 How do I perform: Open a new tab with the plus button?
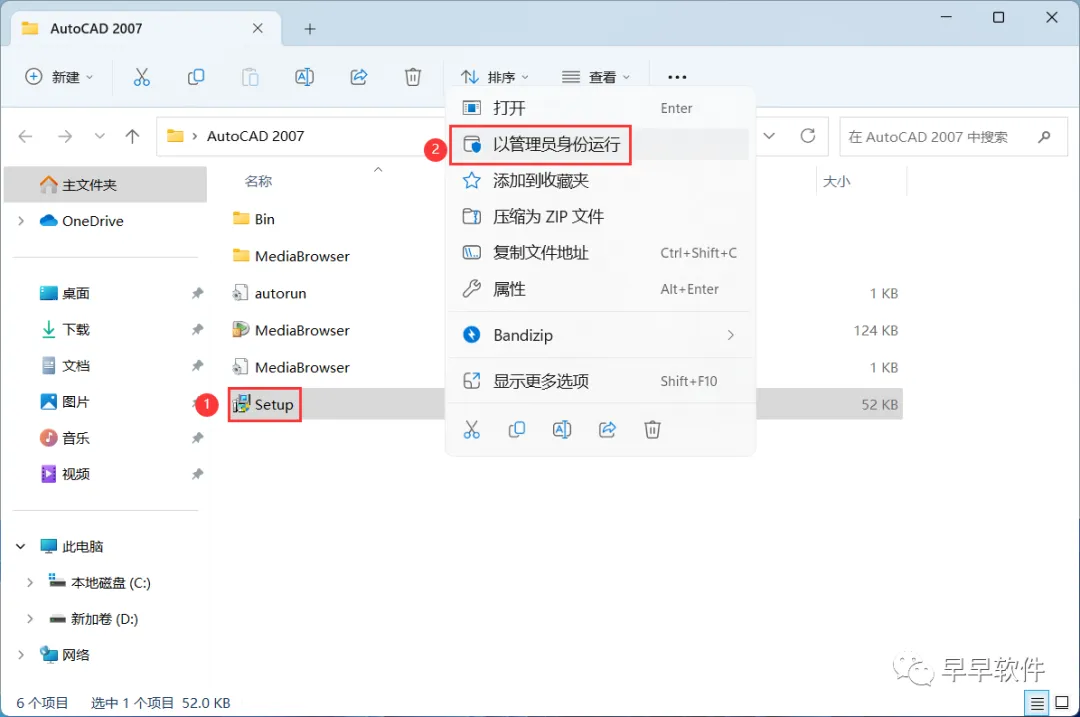pyautogui.click(x=310, y=29)
